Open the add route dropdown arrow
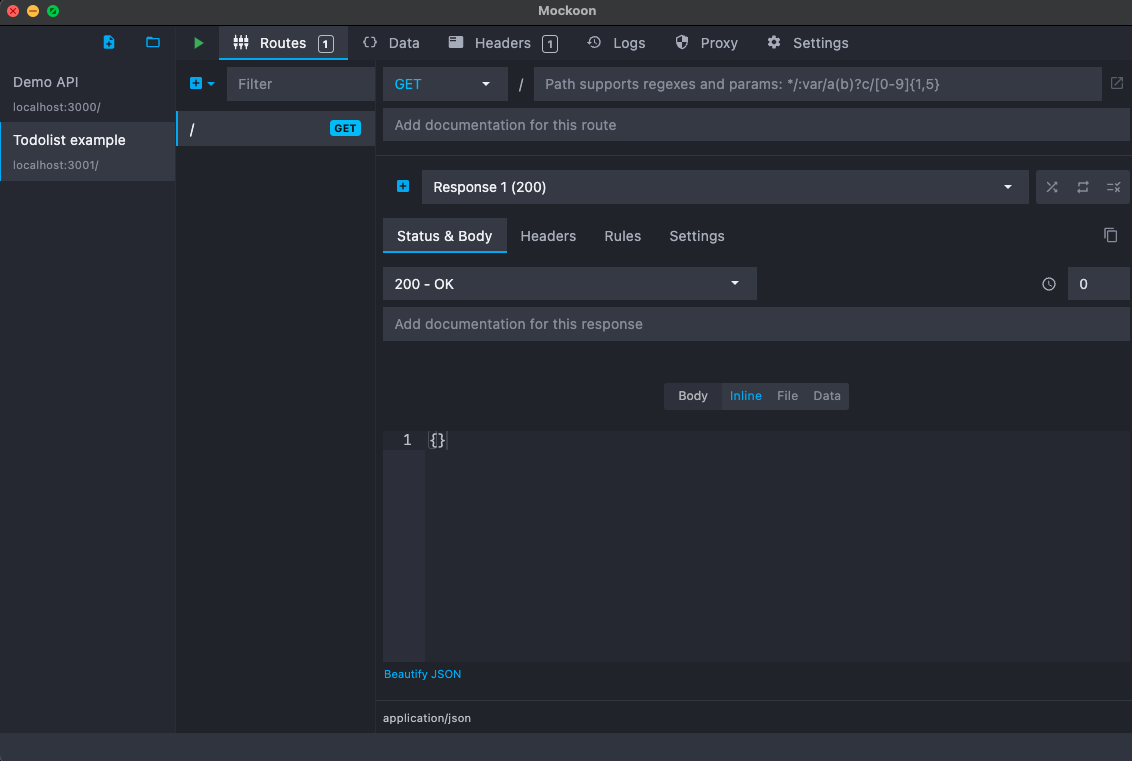 point(211,84)
